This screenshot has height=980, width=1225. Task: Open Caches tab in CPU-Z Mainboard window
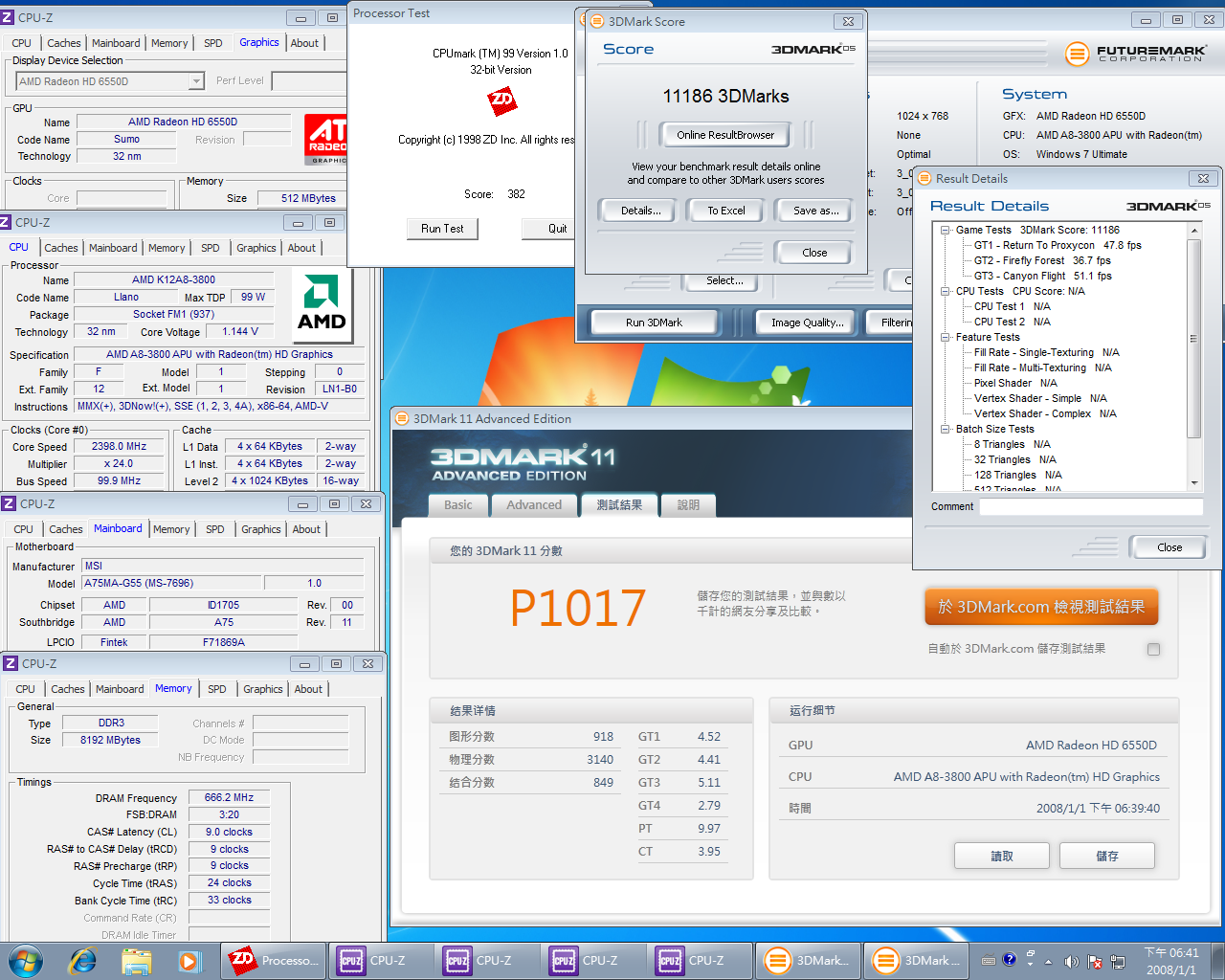[66, 529]
